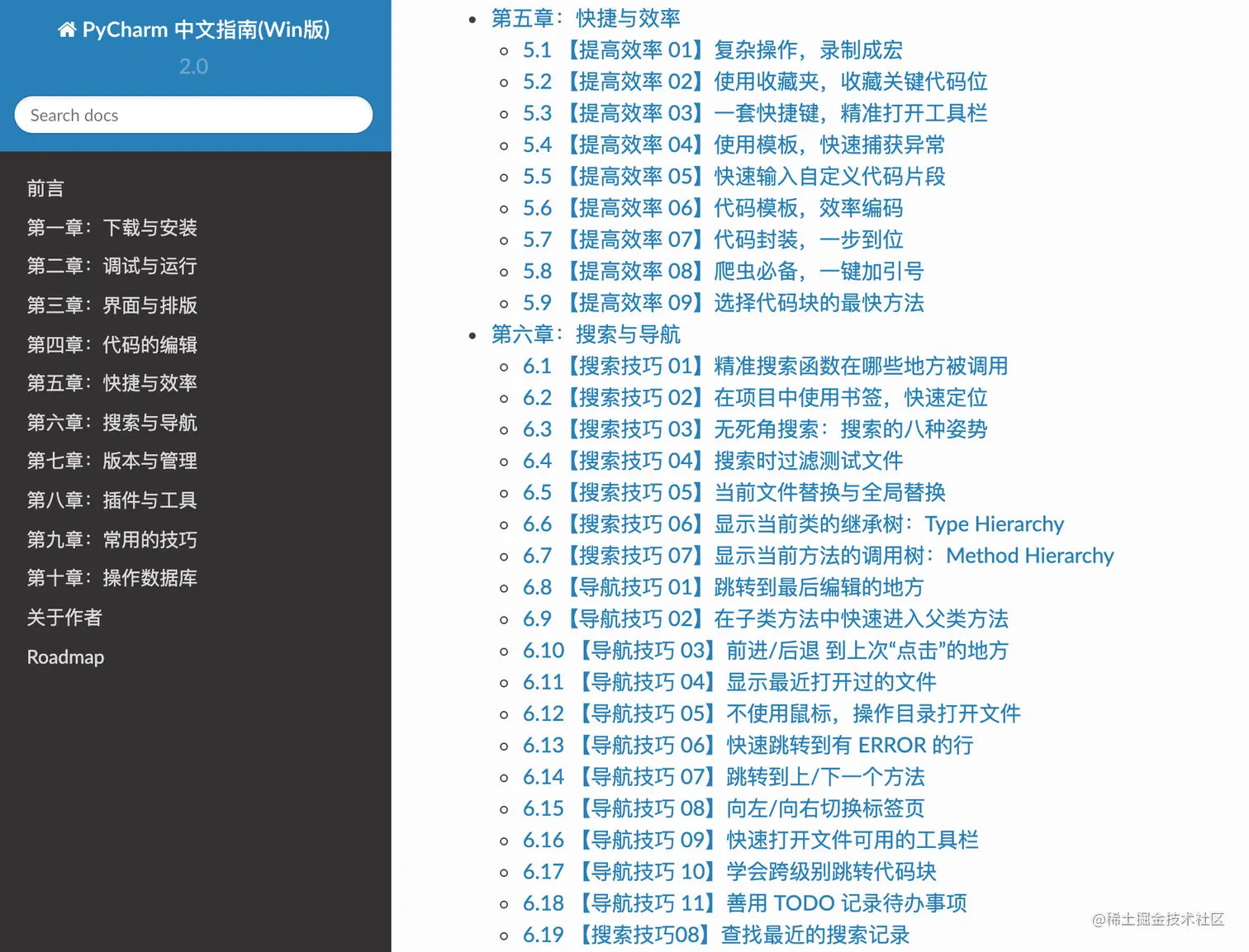Viewport: 1249px width, 952px height.
Task: Open 关于作者 in the sidebar
Action: point(64,618)
